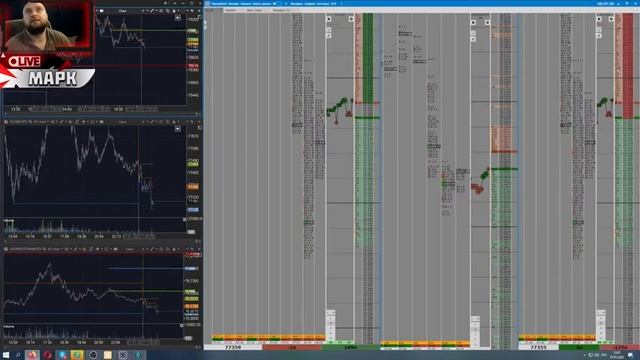640x360 pixels.
Task: Click the pencil icon in left order book
Action: click(x=329, y=36)
